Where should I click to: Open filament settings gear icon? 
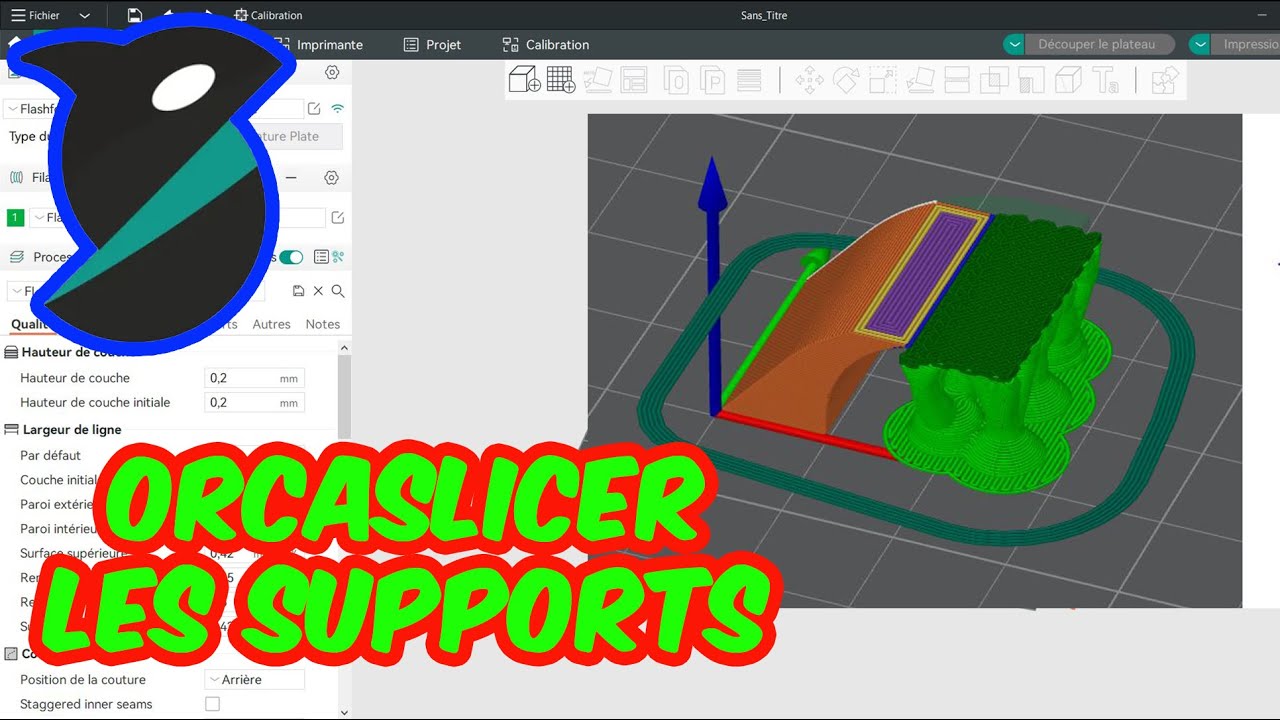331,177
